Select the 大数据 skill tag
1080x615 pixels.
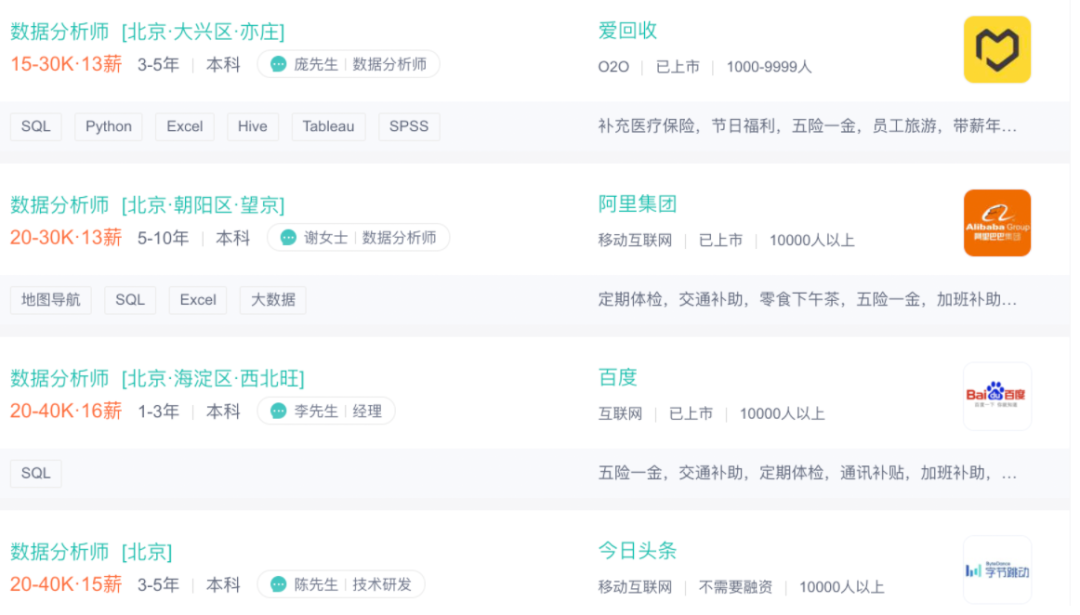point(273,300)
